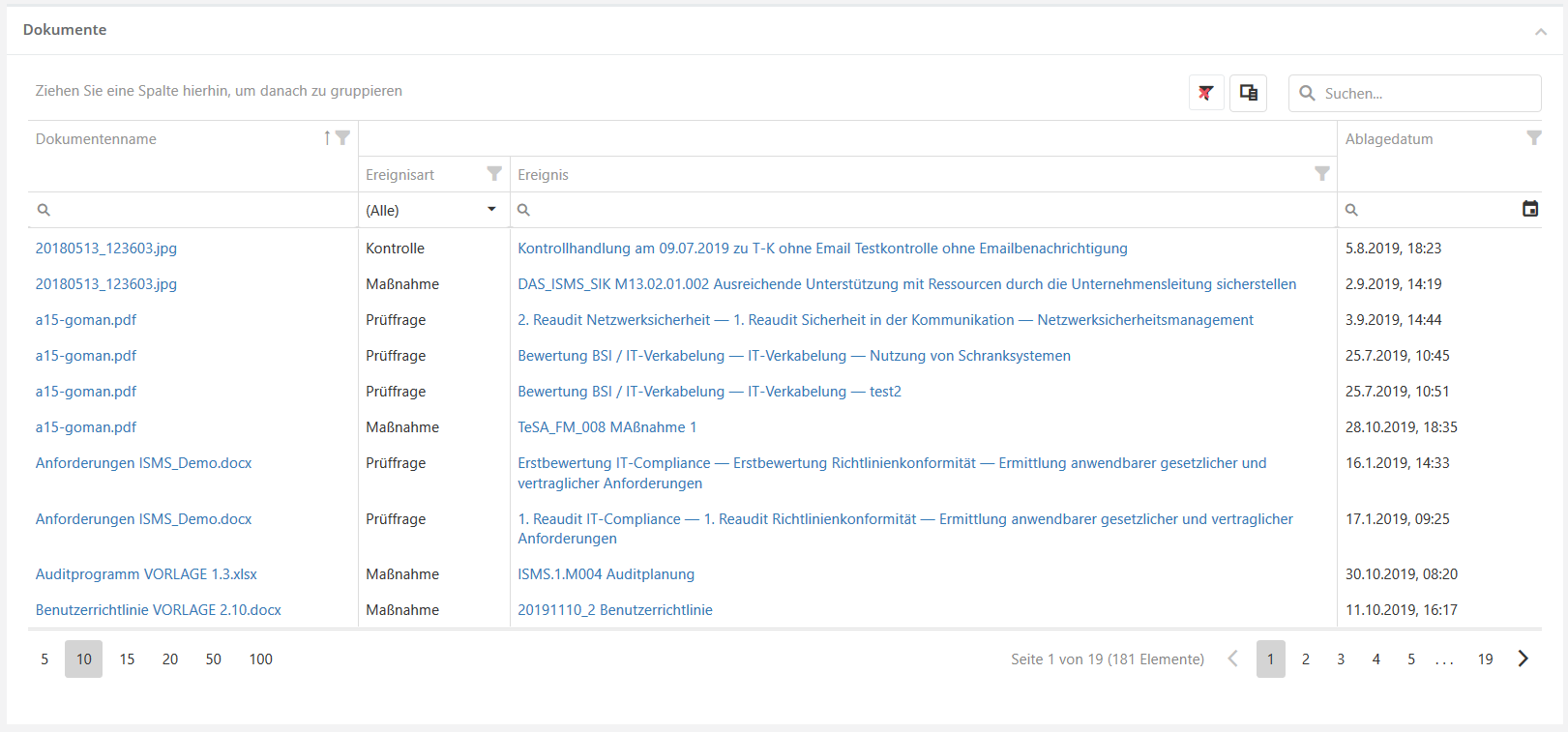The width and height of the screenshot is (1568, 732).
Task: Sort by Dokumentenname column header
Action: pyautogui.click(x=96, y=139)
